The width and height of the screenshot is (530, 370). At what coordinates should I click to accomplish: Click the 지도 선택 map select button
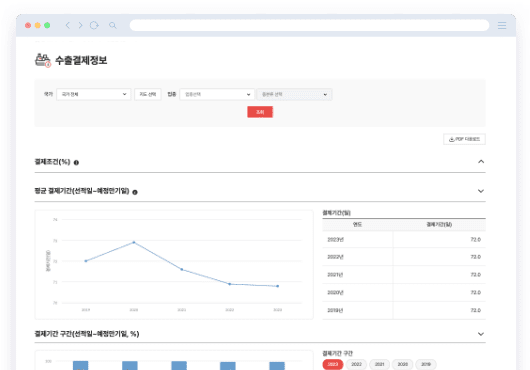tap(148, 94)
